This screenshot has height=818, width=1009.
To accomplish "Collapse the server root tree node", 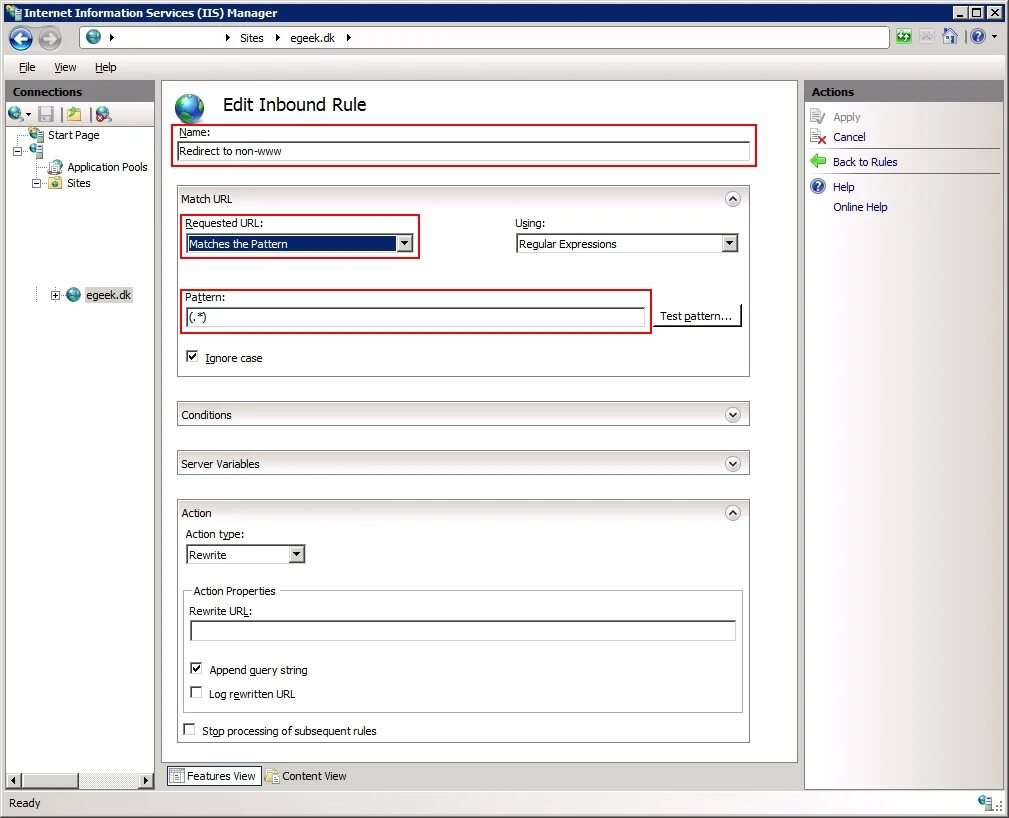I will [17, 151].
